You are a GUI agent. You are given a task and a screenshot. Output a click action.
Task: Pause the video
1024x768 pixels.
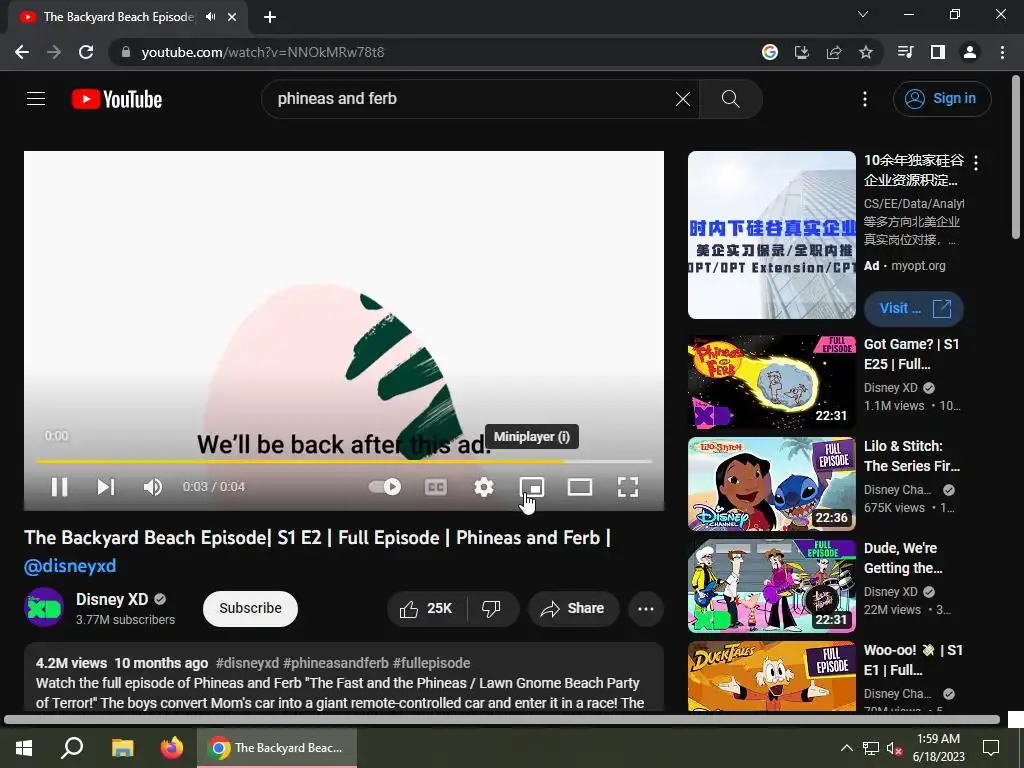click(x=59, y=487)
